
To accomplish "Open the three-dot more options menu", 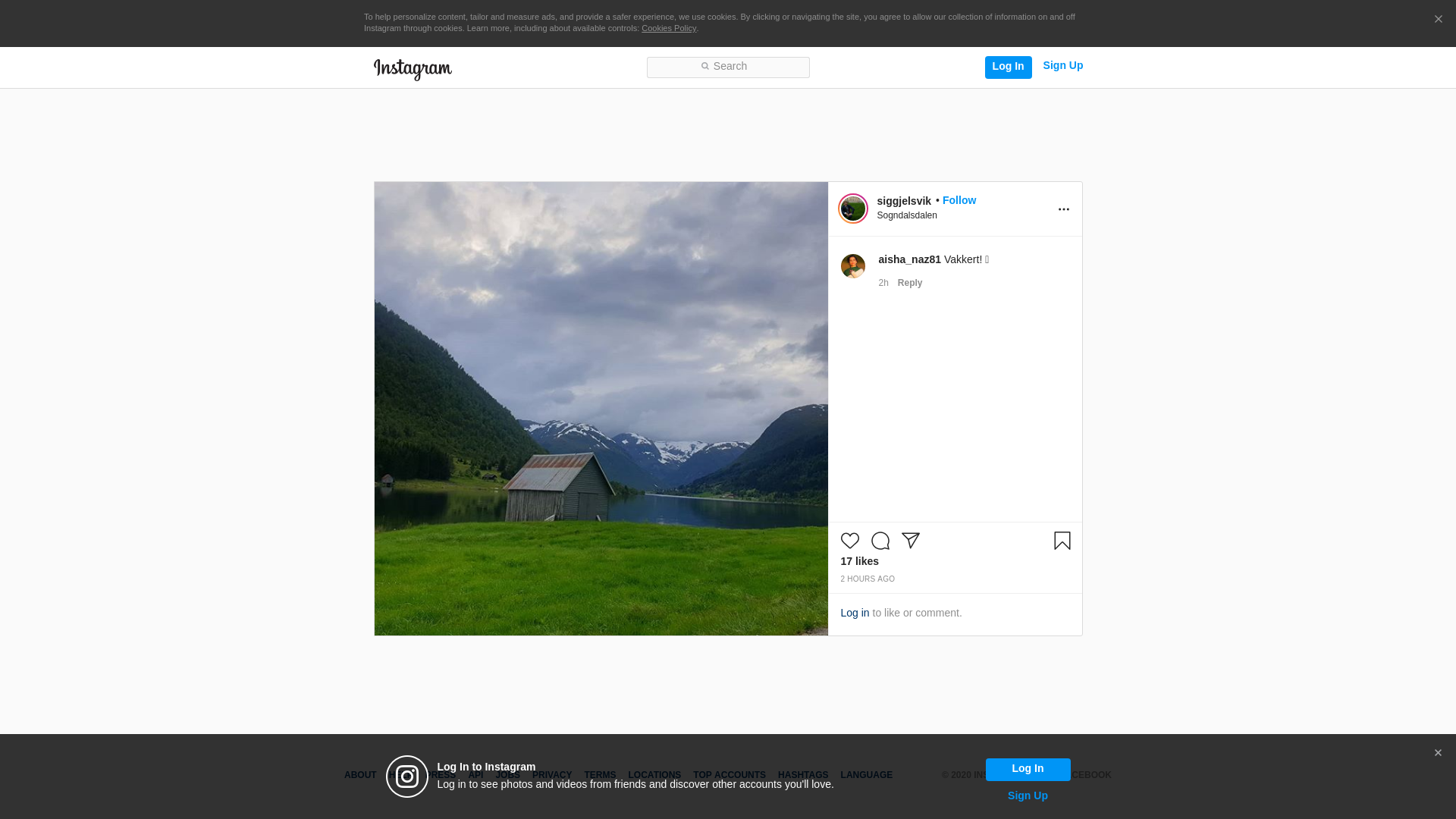I will 1063,209.
